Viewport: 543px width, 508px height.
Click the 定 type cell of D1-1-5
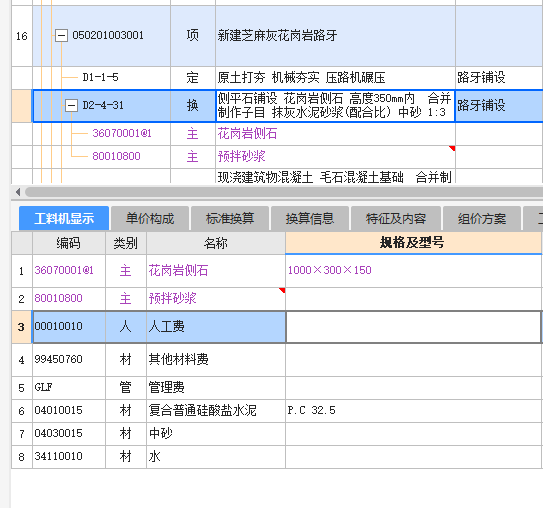(193, 78)
